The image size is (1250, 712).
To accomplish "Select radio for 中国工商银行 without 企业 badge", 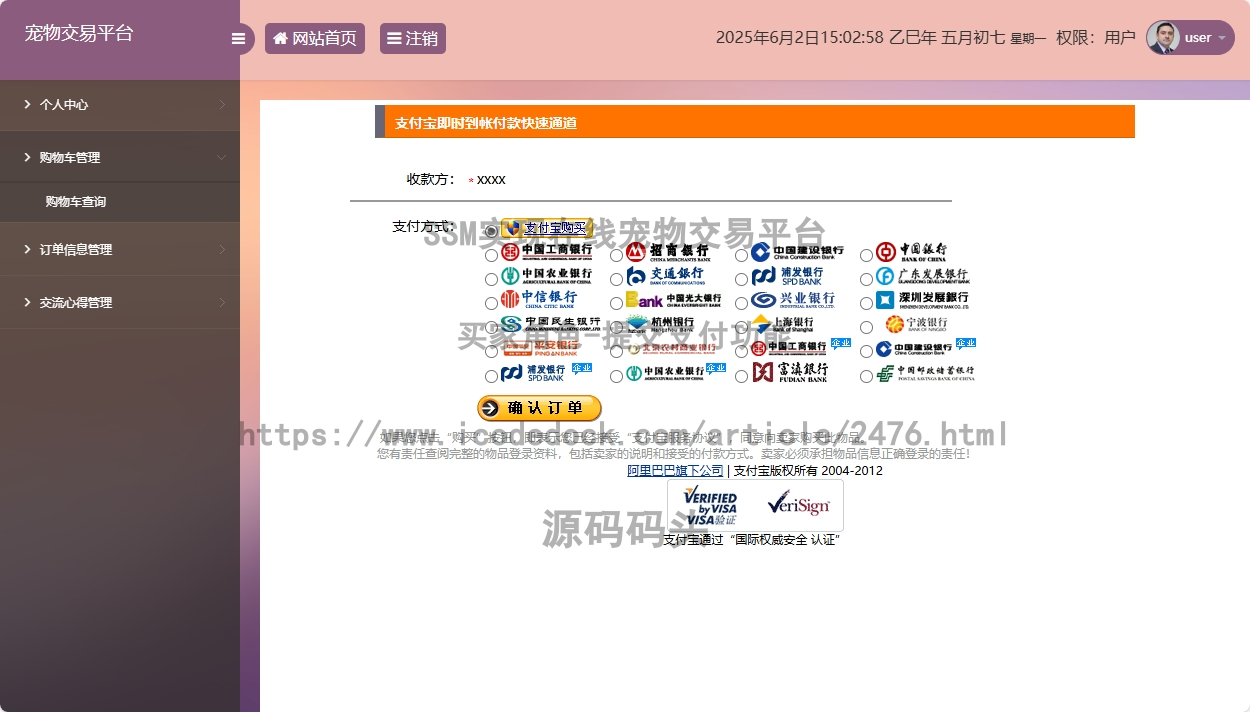I will tap(491, 255).
